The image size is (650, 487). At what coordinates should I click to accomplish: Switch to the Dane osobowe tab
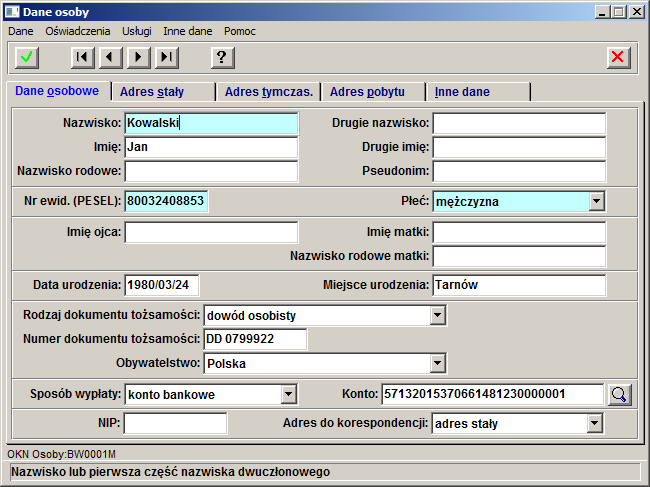[57, 91]
